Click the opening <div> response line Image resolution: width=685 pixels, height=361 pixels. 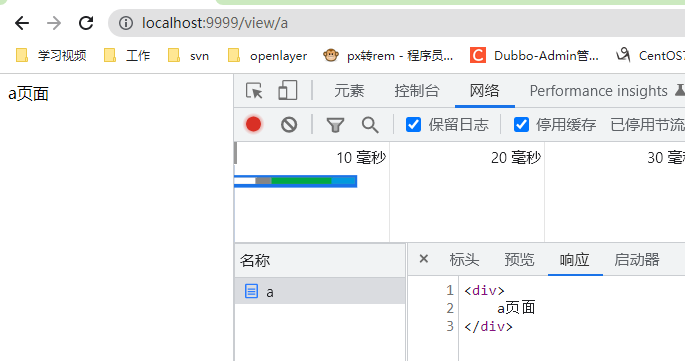click(484, 291)
